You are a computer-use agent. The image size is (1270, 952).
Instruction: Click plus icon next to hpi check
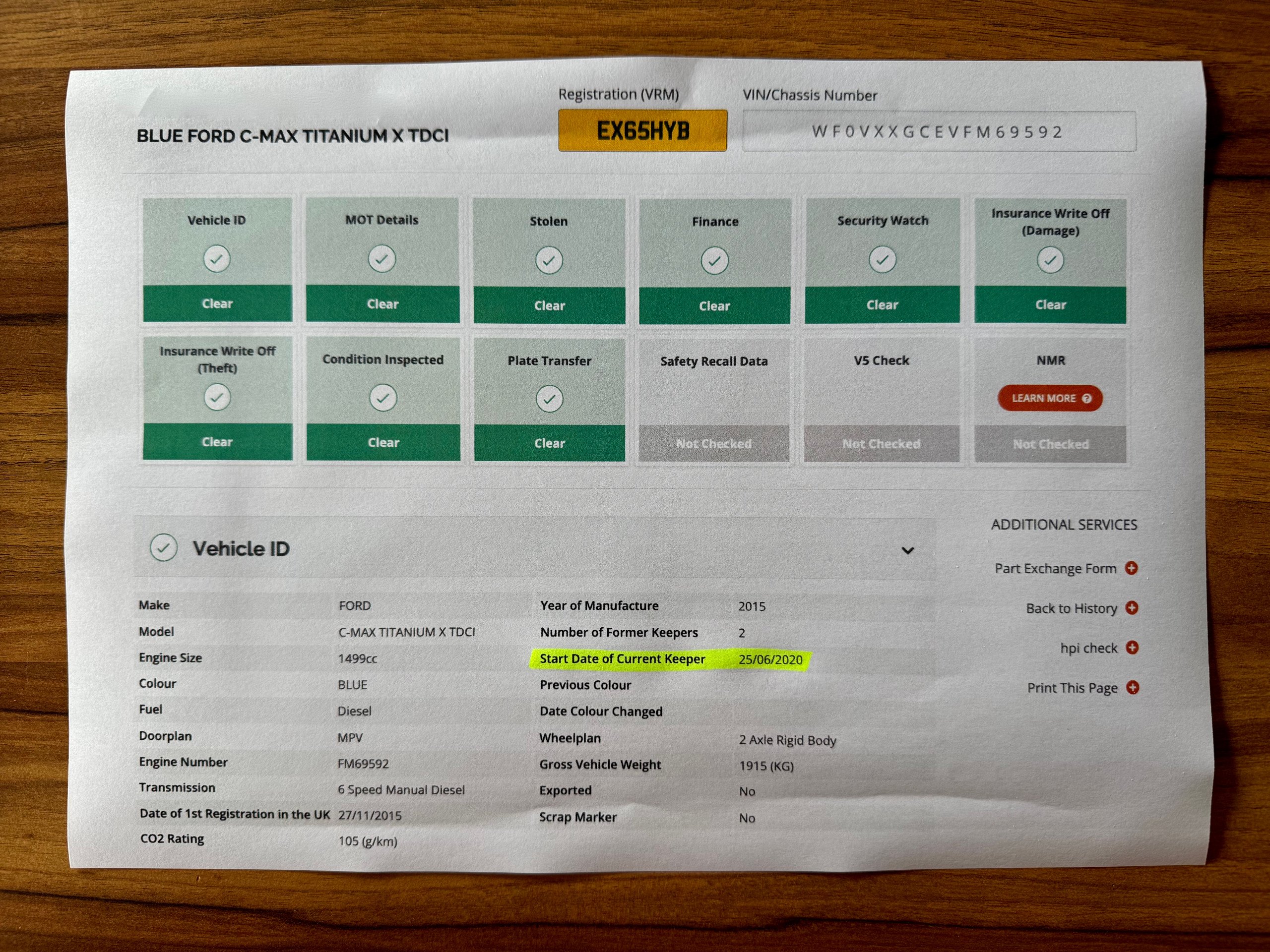click(1132, 648)
